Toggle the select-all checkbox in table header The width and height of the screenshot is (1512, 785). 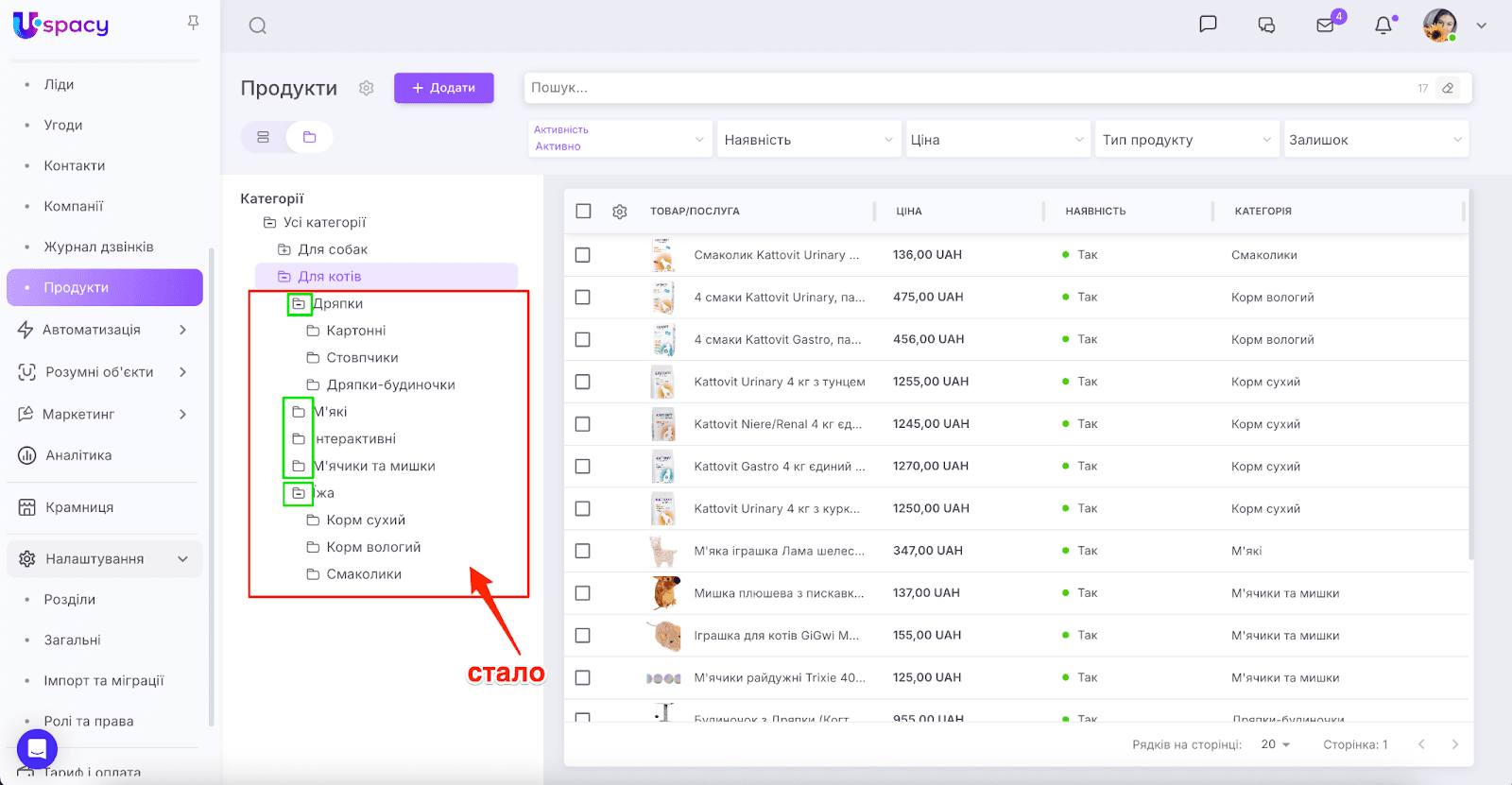point(583,212)
